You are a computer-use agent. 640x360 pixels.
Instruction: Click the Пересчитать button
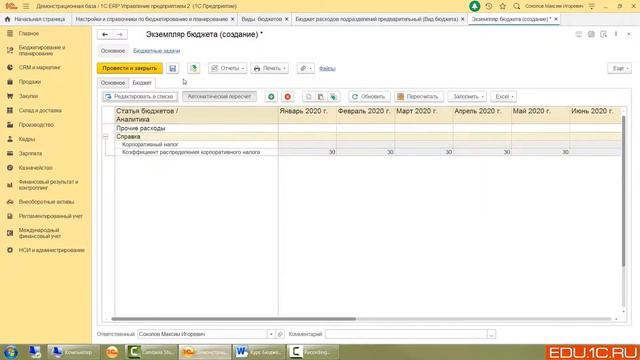tap(418, 97)
